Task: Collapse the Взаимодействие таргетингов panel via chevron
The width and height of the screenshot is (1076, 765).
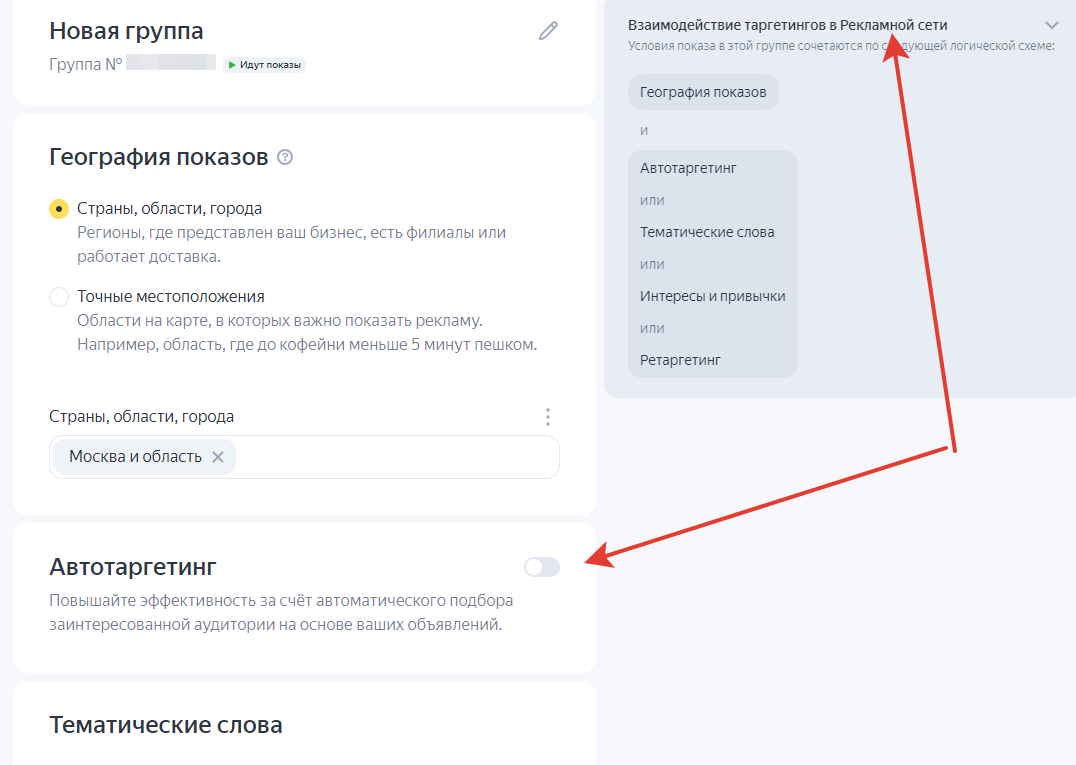Action: click(x=1051, y=24)
